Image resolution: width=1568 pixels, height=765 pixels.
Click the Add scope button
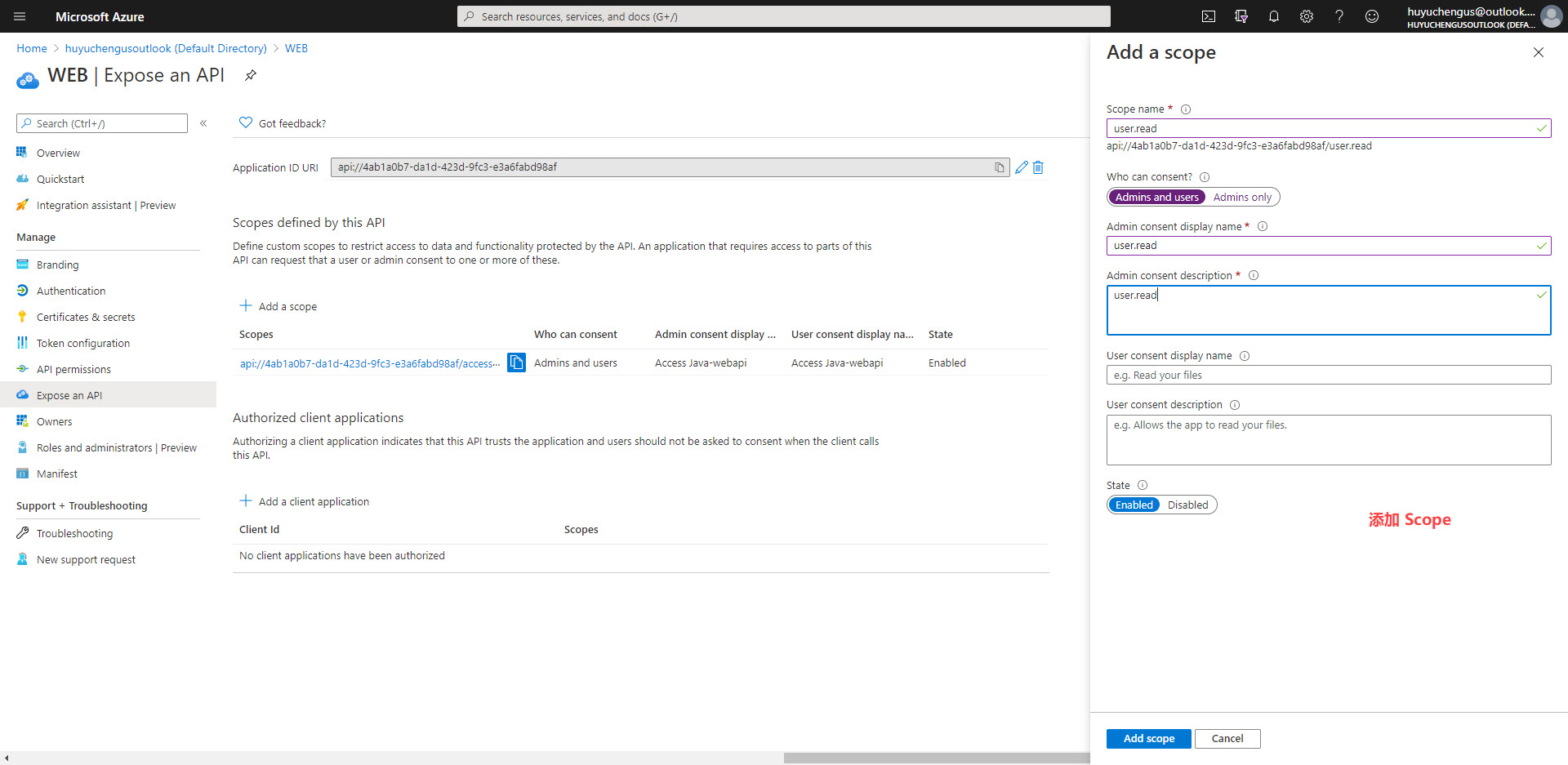pos(1148,739)
